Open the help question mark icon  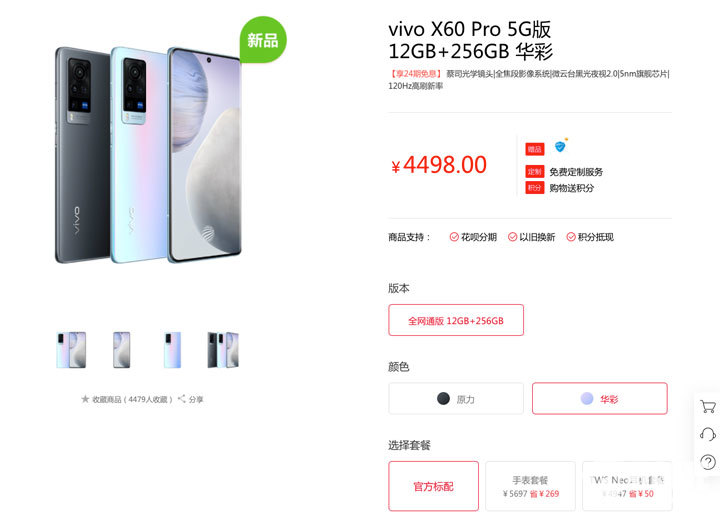(x=708, y=461)
